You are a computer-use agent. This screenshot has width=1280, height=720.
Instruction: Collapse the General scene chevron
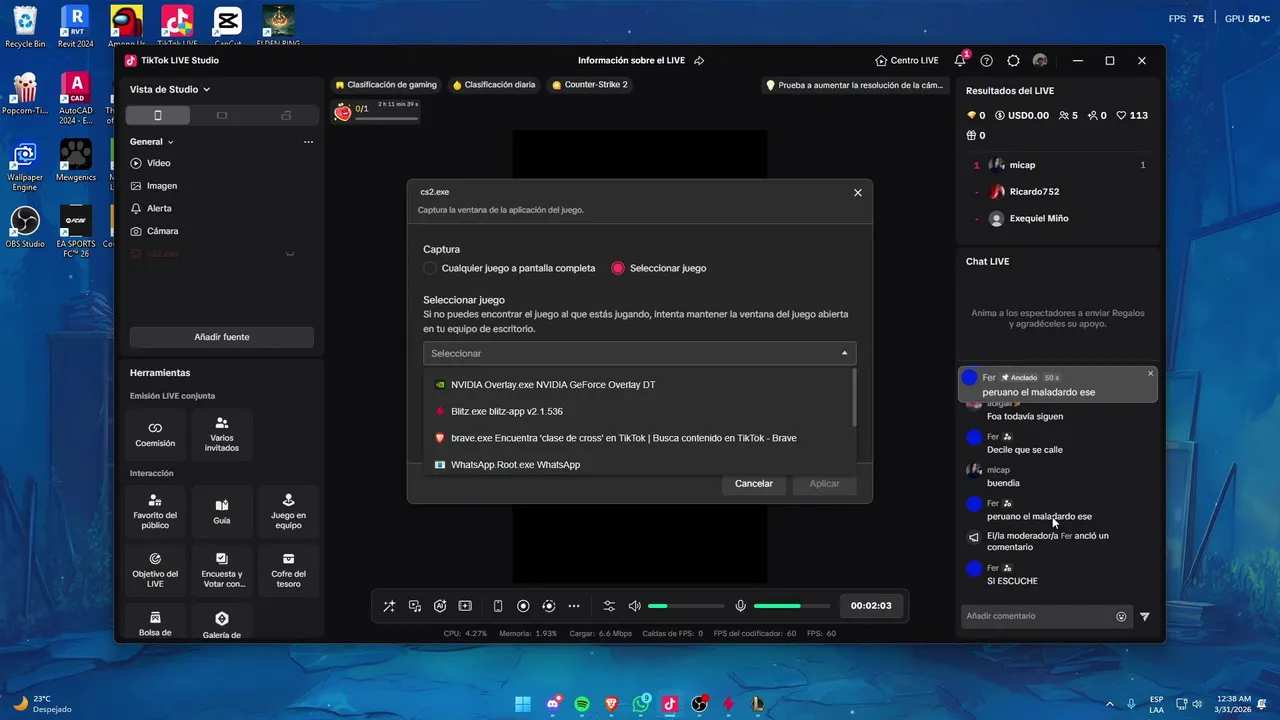[171, 142]
